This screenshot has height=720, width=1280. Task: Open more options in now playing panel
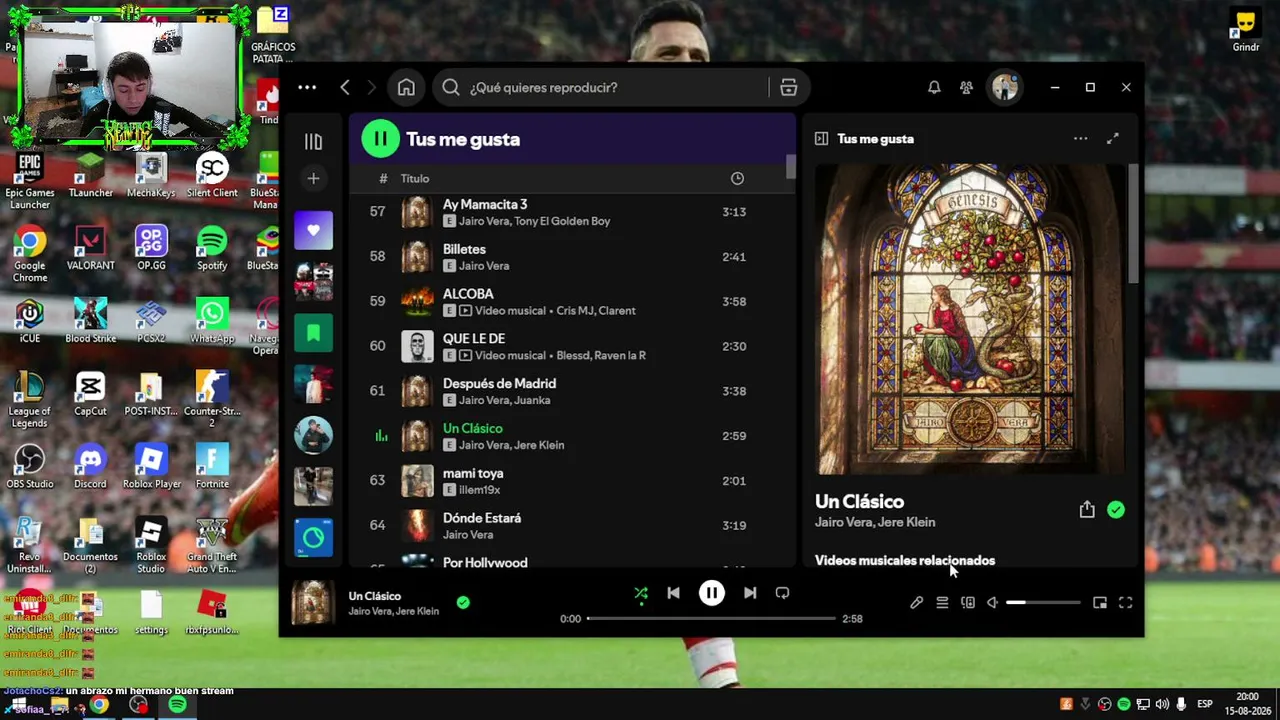(1080, 139)
